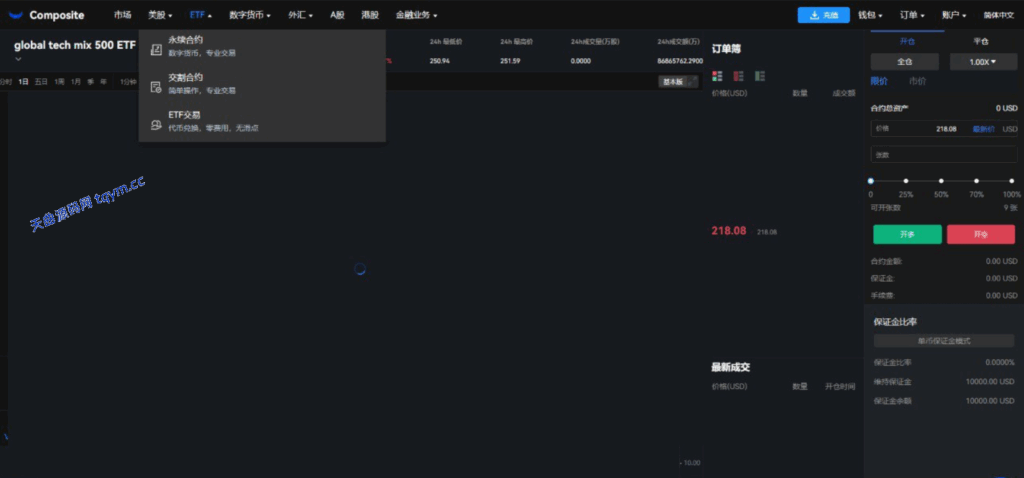Click the fullscreen expand icon beside 基本版
Screen dimensions: 1024x478
(694, 82)
